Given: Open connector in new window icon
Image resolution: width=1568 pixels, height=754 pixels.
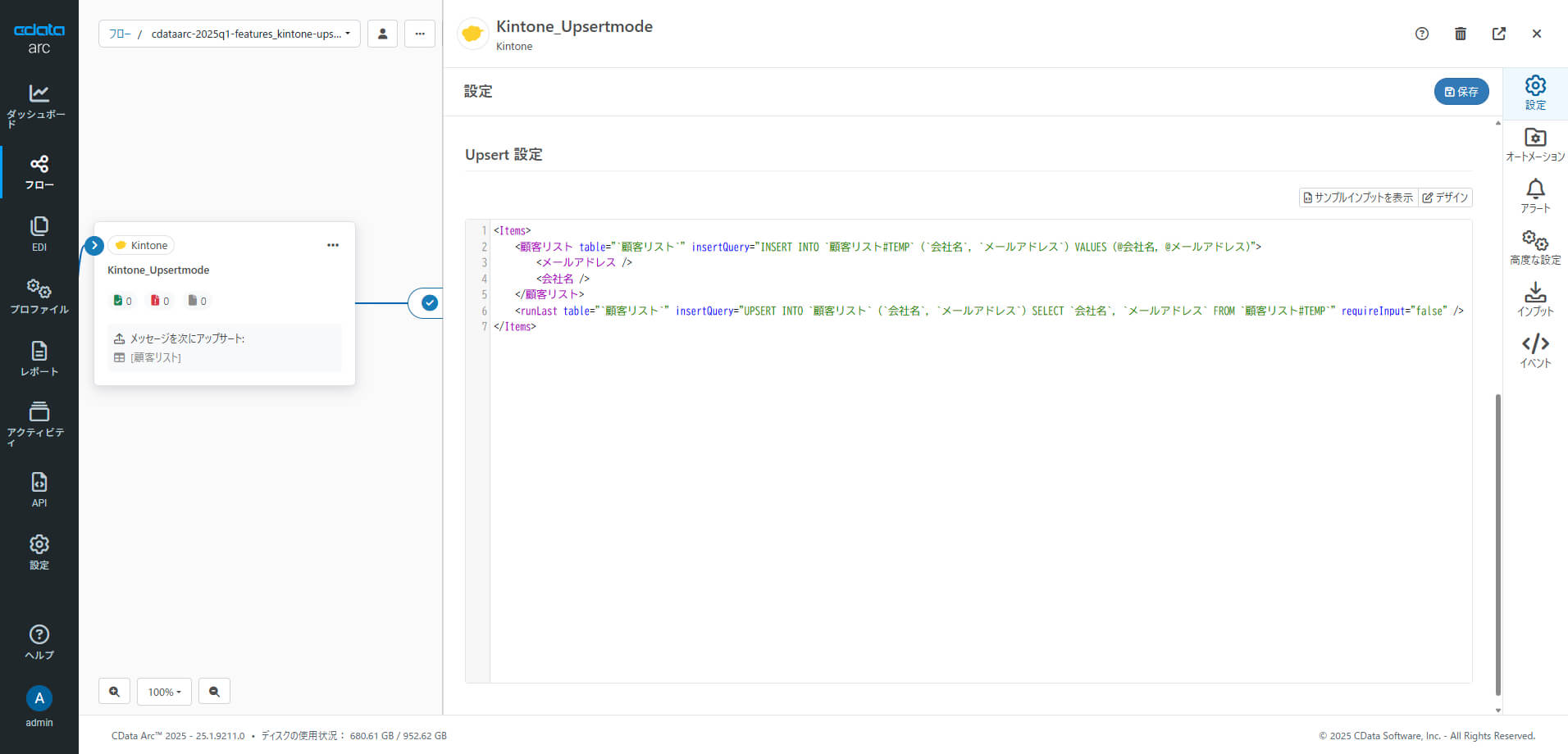Looking at the screenshot, I should point(1498,34).
